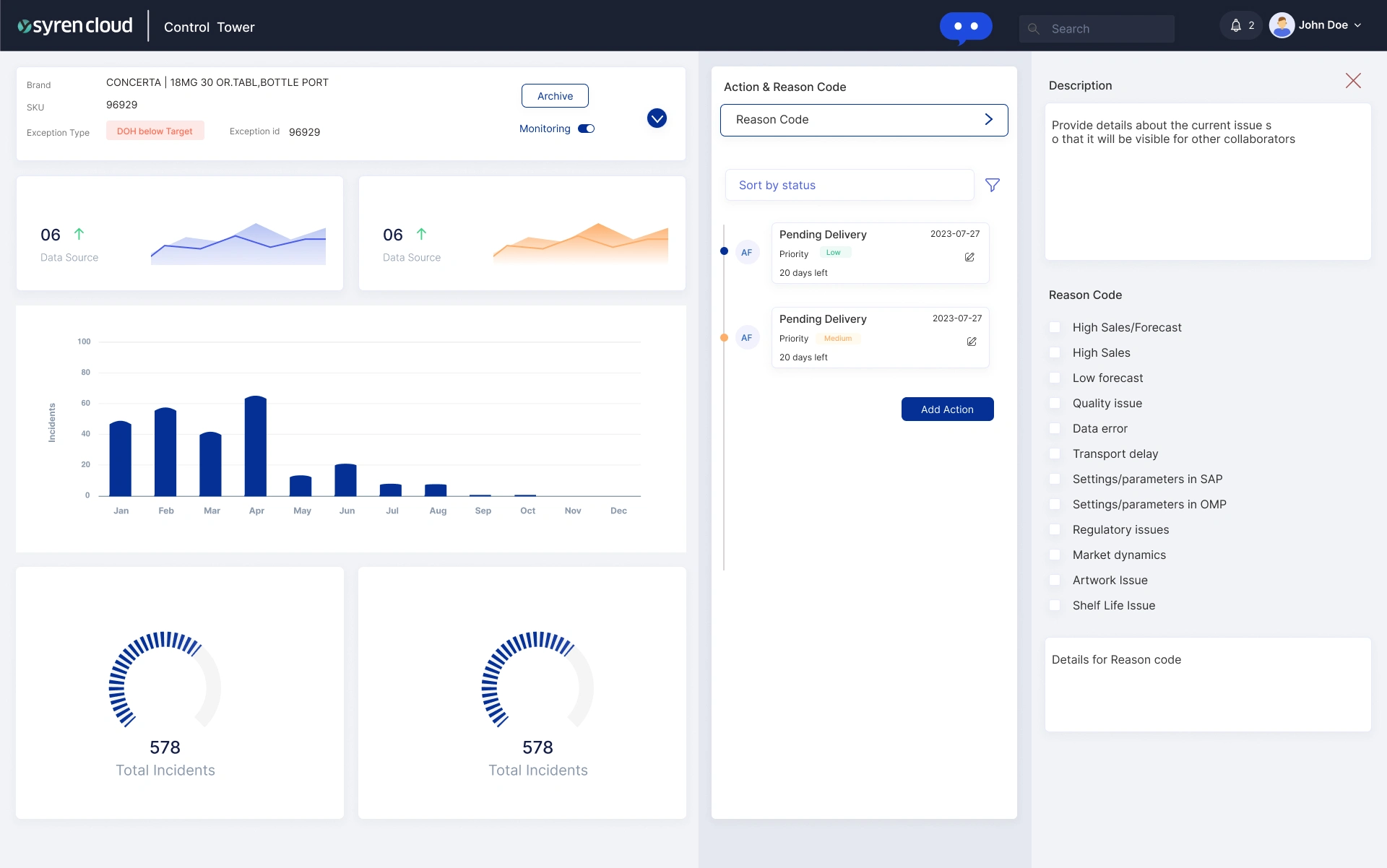Image resolution: width=1387 pixels, height=868 pixels.
Task: Check the Shelf Life Issue checkbox
Action: click(x=1055, y=605)
